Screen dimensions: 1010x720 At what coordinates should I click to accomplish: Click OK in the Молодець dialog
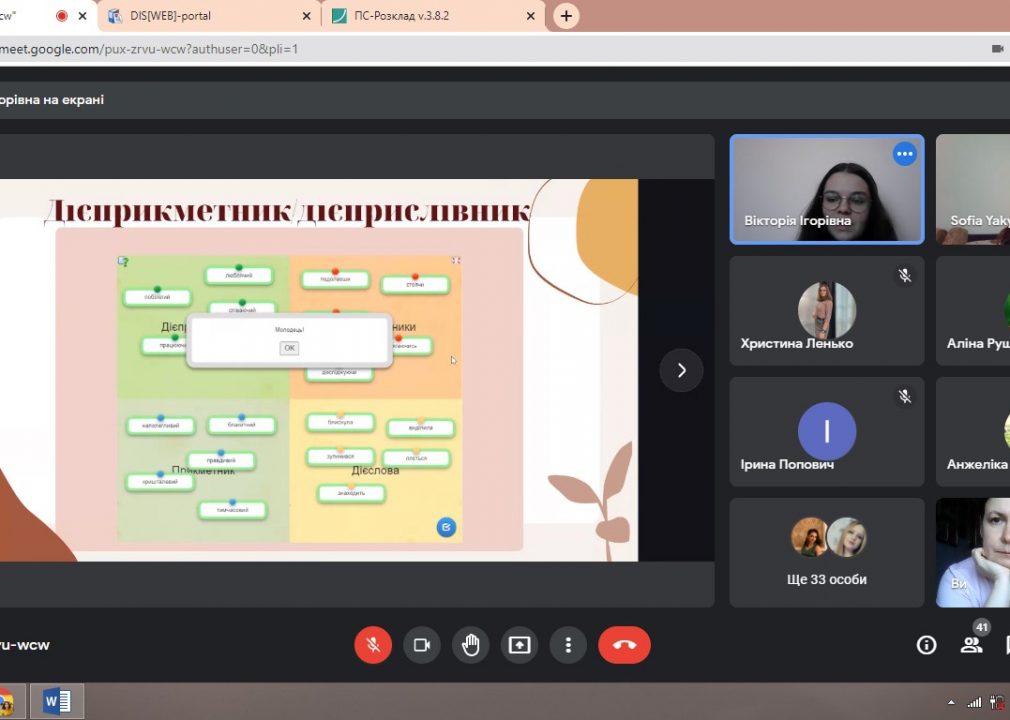click(289, 348)
